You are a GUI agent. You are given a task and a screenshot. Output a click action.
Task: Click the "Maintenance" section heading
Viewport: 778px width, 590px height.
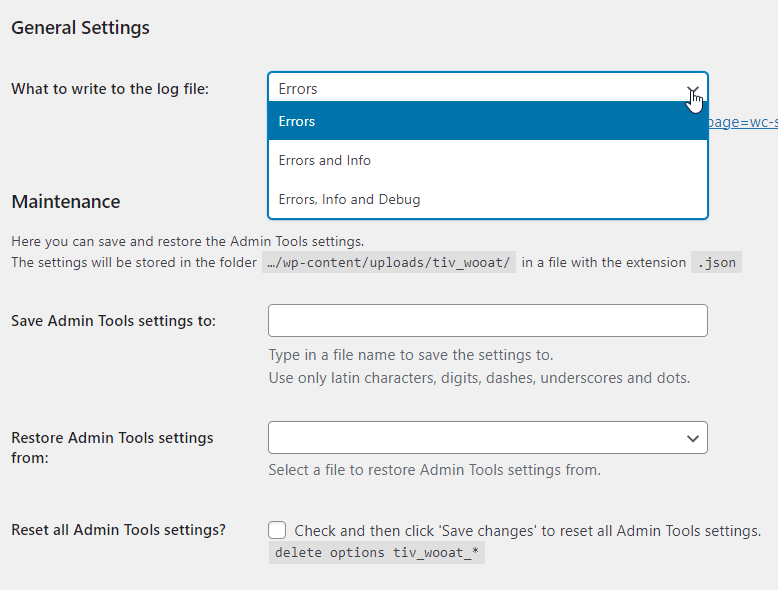click(65, 202)
